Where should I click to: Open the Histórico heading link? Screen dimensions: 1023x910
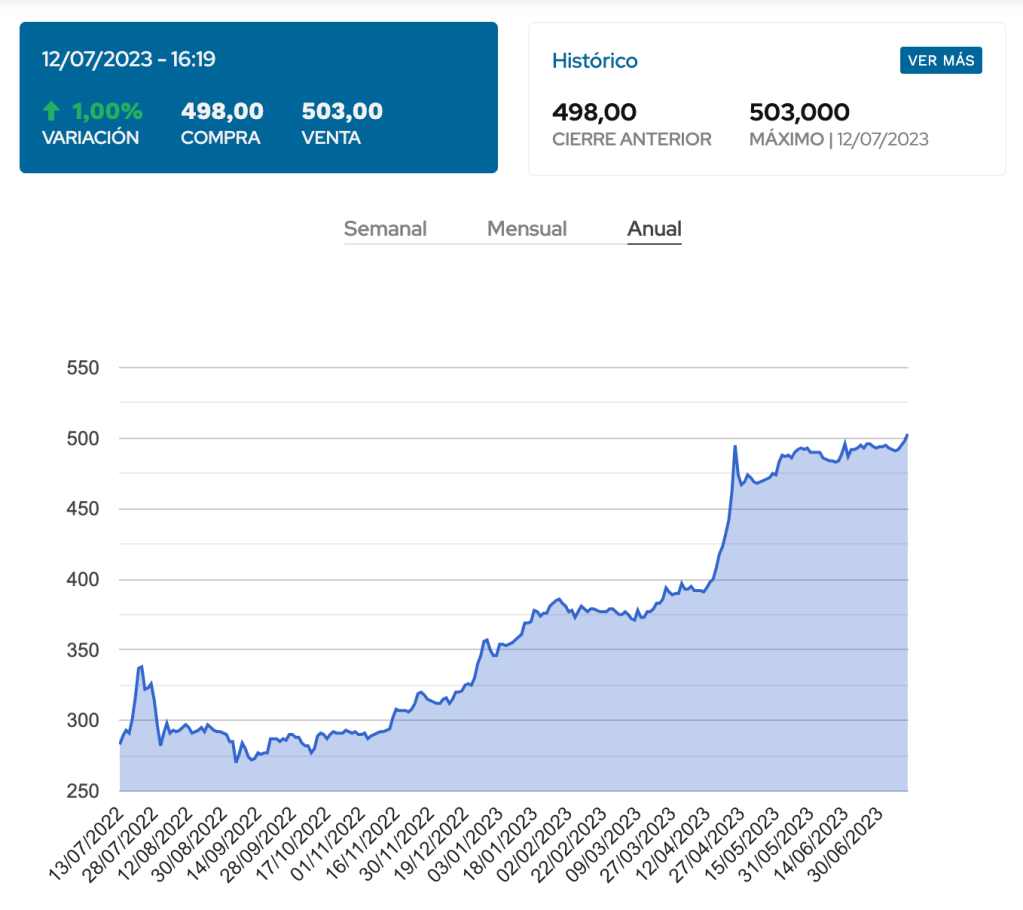594,61
